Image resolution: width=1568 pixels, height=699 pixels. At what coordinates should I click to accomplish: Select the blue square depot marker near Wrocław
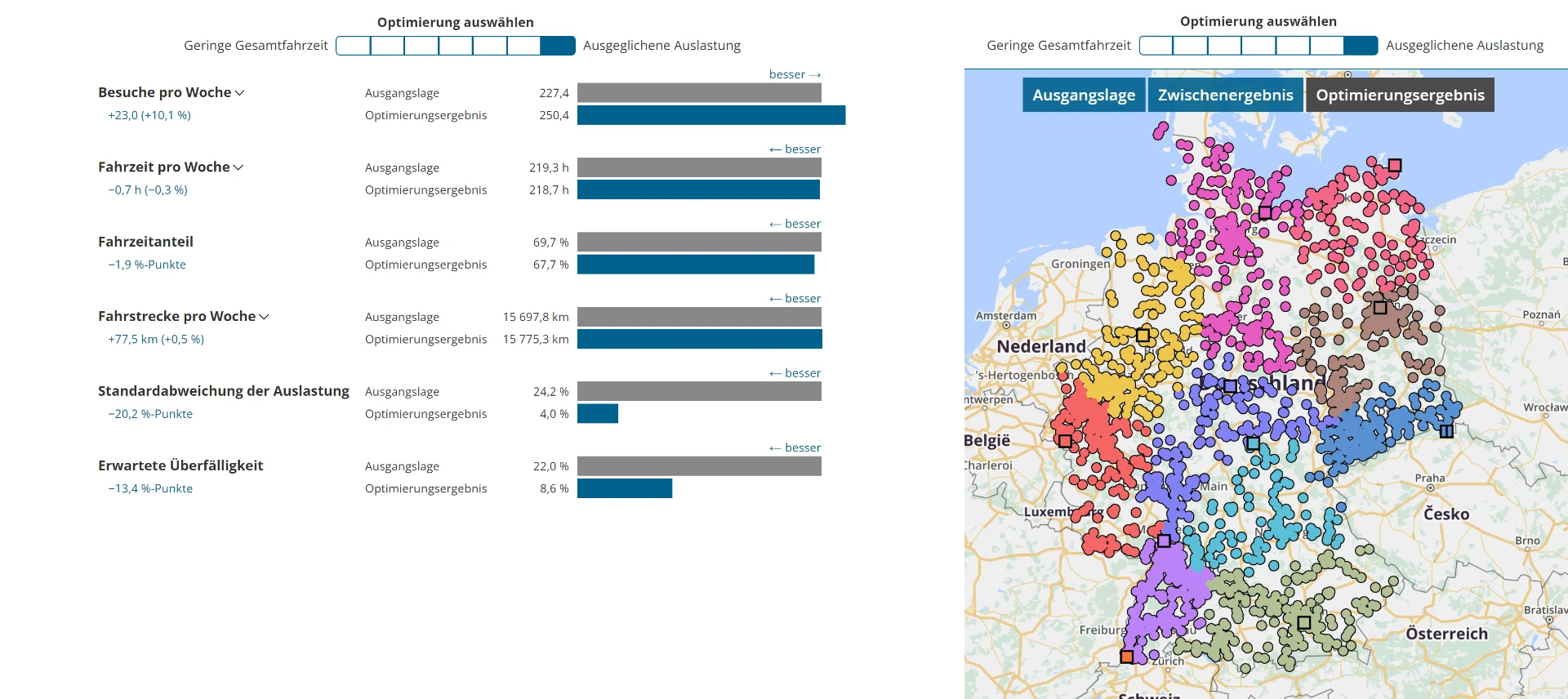click(x=1446, y=431)
